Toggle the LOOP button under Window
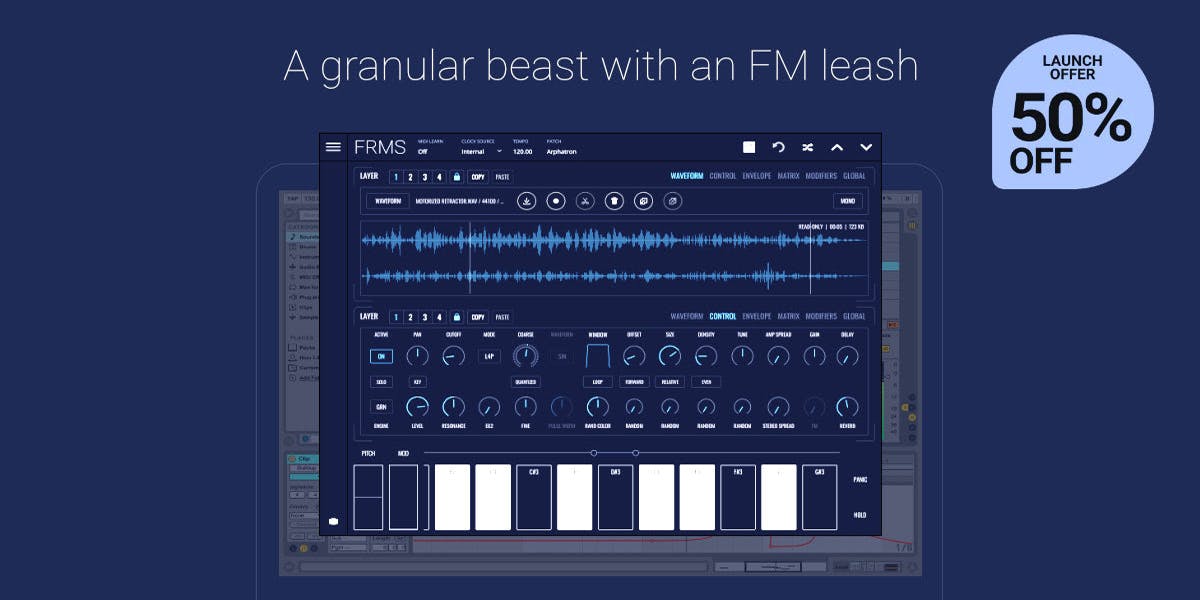The height and width of the screenshot is (600, 1200). point(598,382)
